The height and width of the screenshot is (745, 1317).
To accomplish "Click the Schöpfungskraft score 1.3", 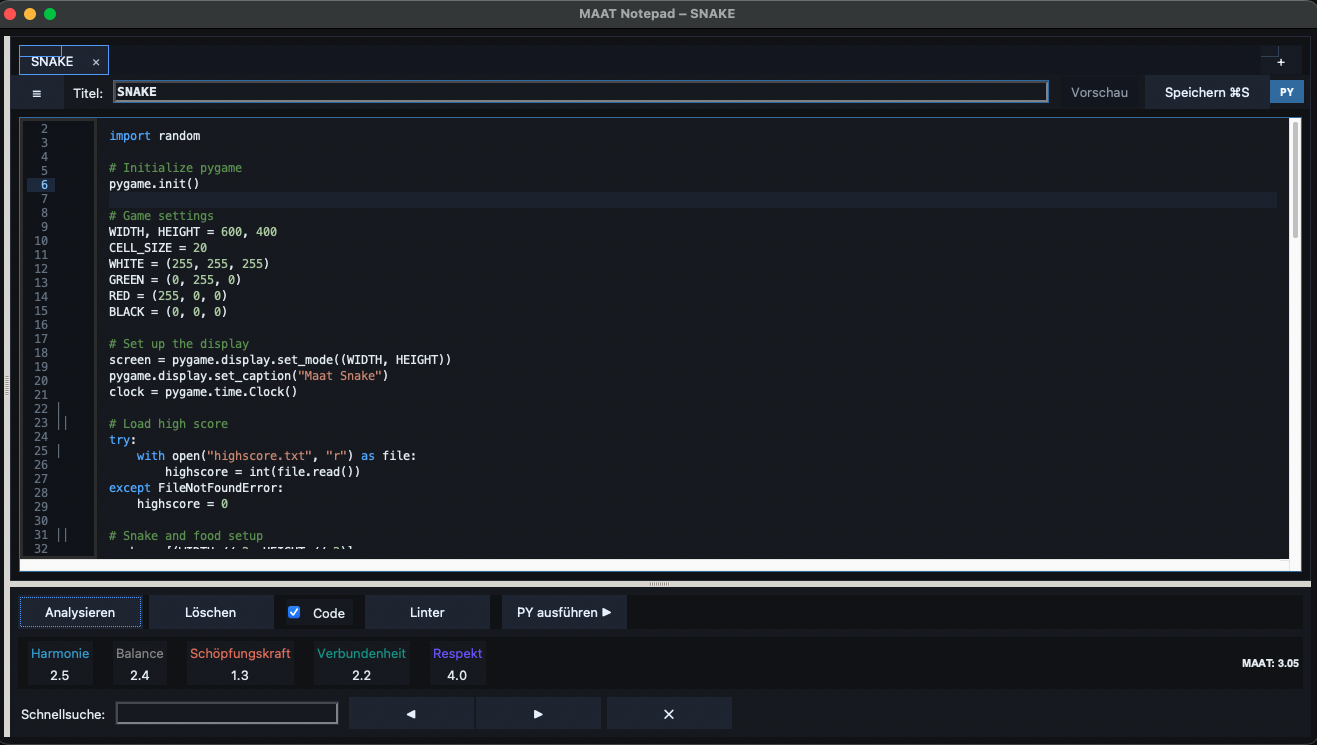I will tap(240, 675).
